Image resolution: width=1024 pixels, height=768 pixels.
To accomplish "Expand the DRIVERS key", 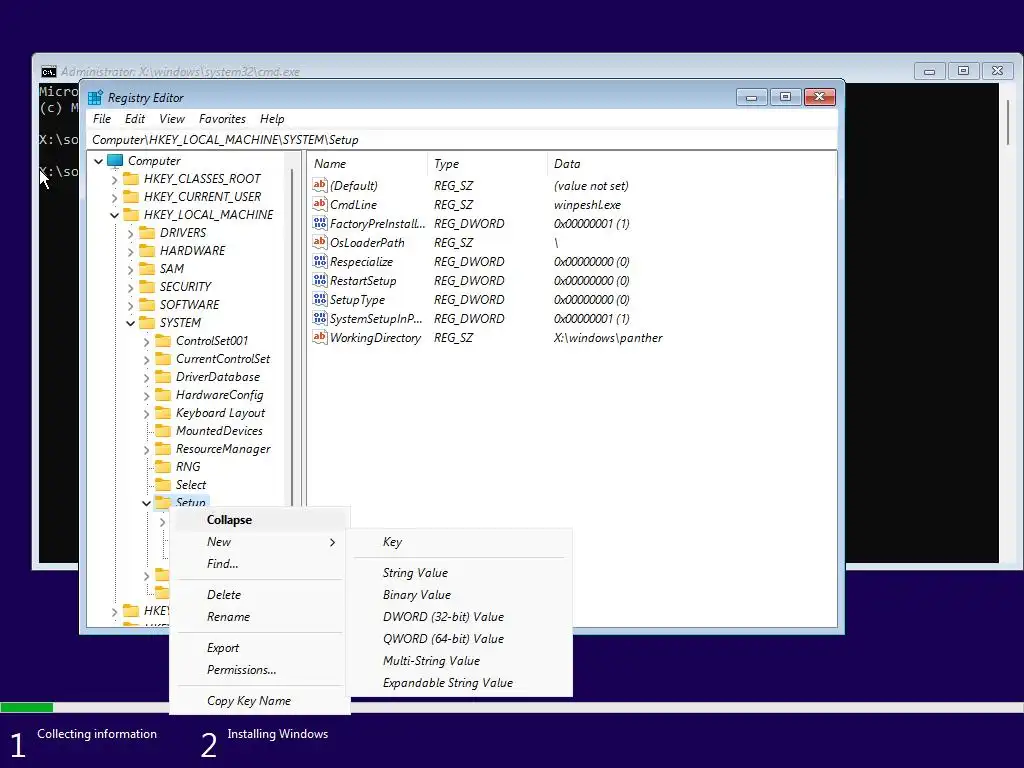I will point(131,233).
